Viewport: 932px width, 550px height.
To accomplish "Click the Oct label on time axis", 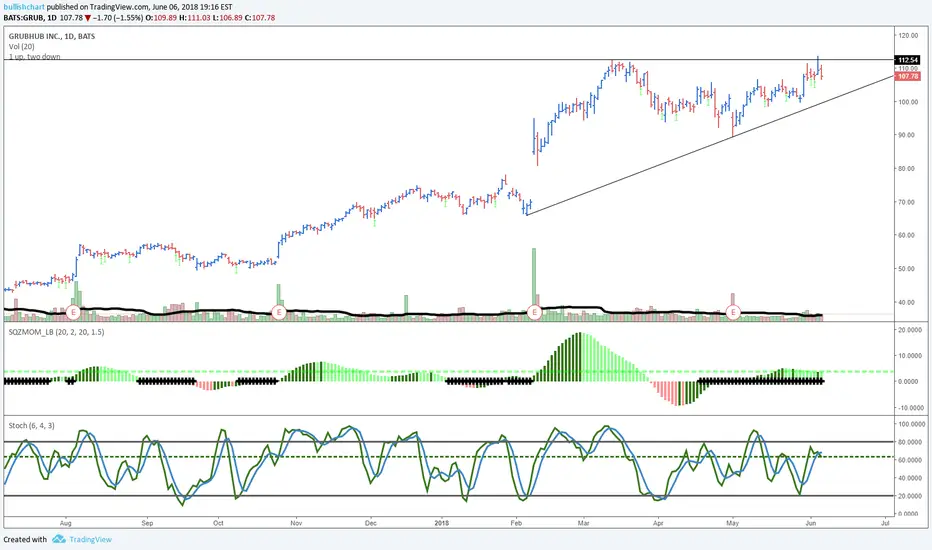I will pos(218,523).
